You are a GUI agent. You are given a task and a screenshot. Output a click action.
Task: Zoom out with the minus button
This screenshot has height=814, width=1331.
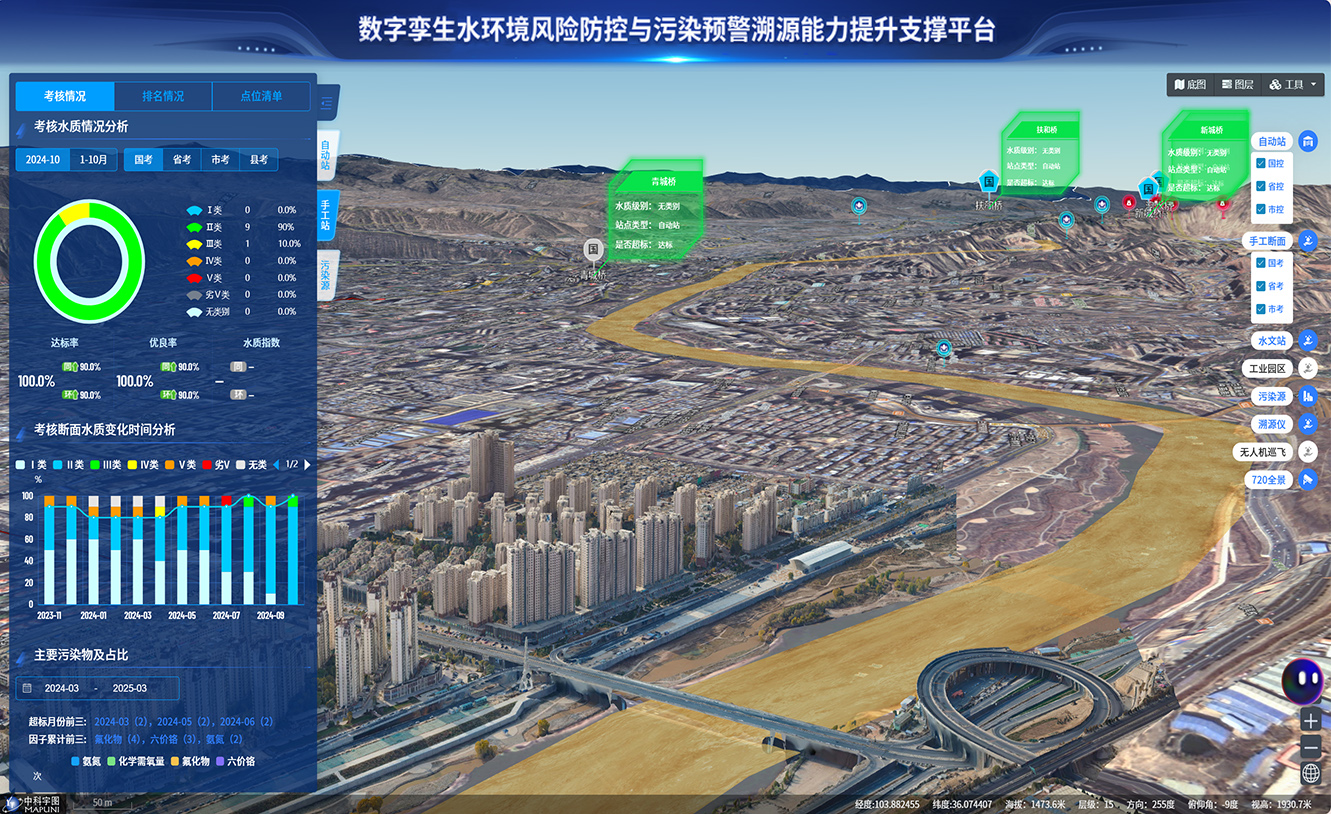click(1311, 747)
